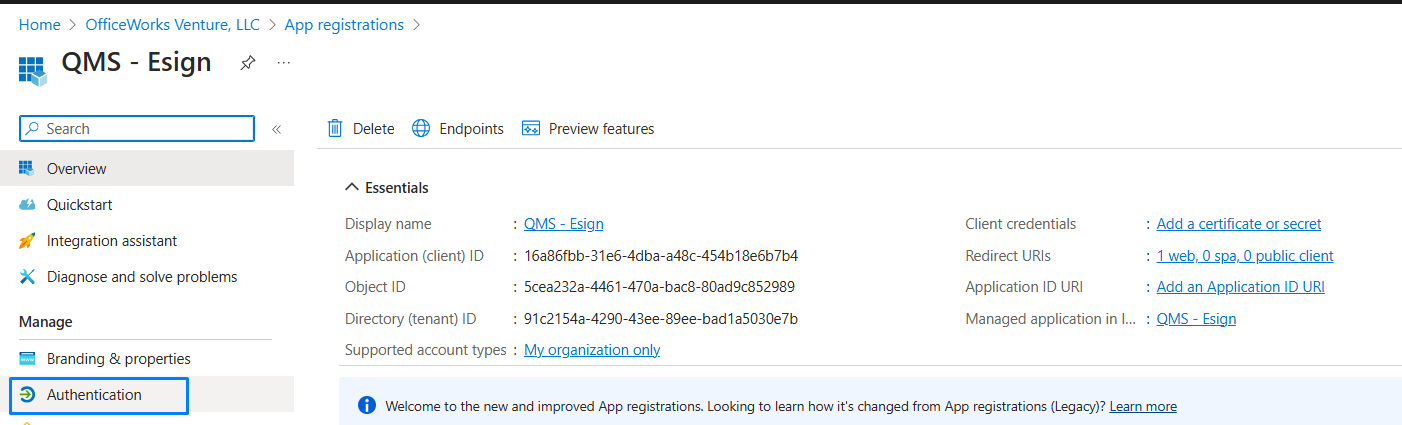The width and height of the screenshot is (1402, 425).
Task: Click Add an Application ID URI link
Action: (1241, 287)
